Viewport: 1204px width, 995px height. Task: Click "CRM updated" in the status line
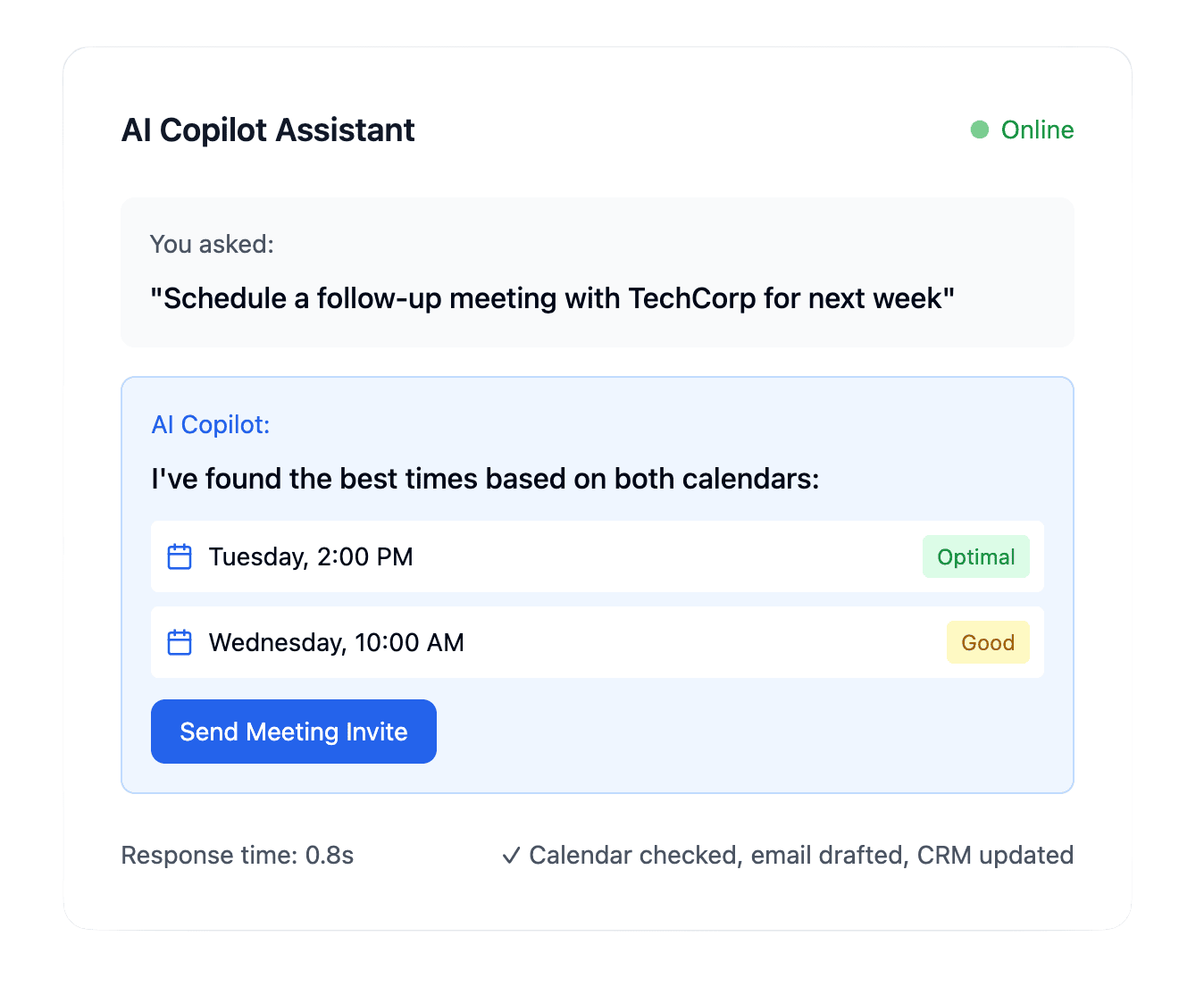995,856
